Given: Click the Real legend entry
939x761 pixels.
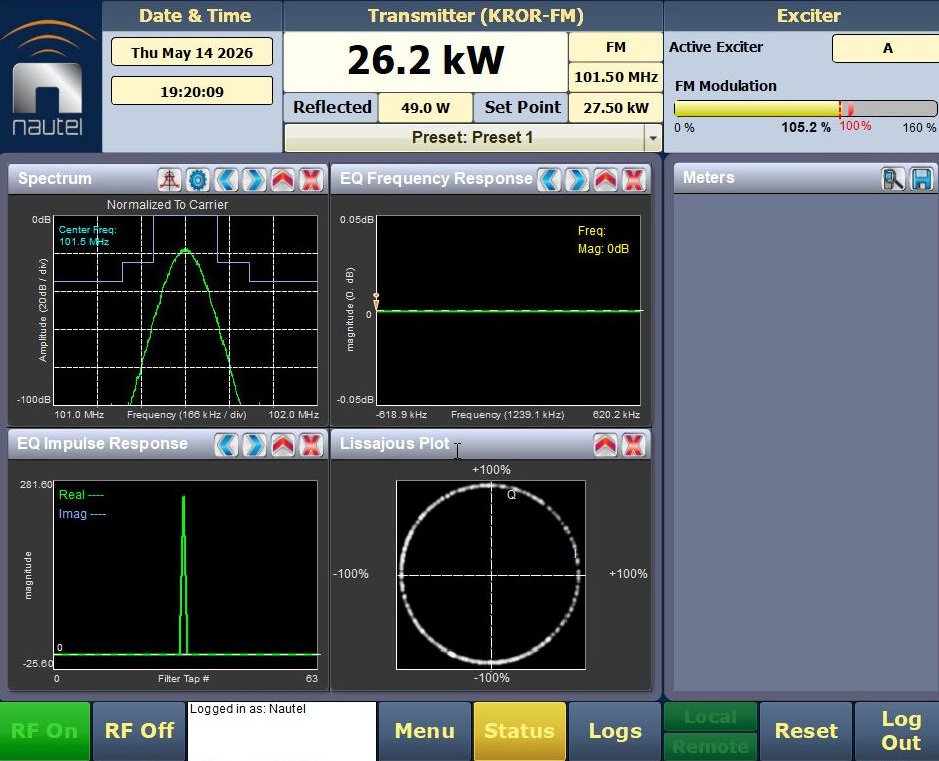Looking at the screenshot, I should [81, 495].
